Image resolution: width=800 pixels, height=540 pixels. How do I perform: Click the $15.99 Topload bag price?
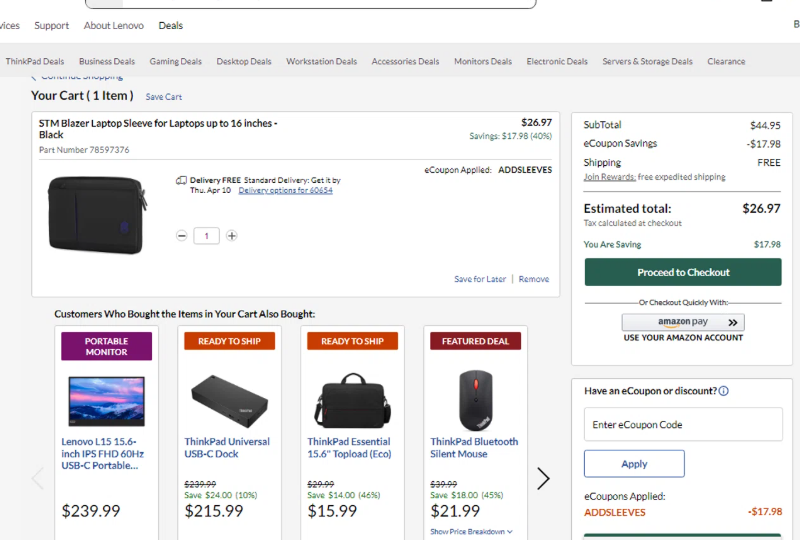(x=332, y=511)
